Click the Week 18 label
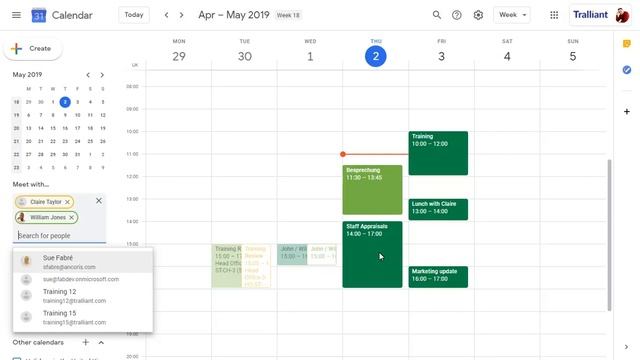Image resolution: width=640 pixels, height=360 pixels. click(288, 15)
